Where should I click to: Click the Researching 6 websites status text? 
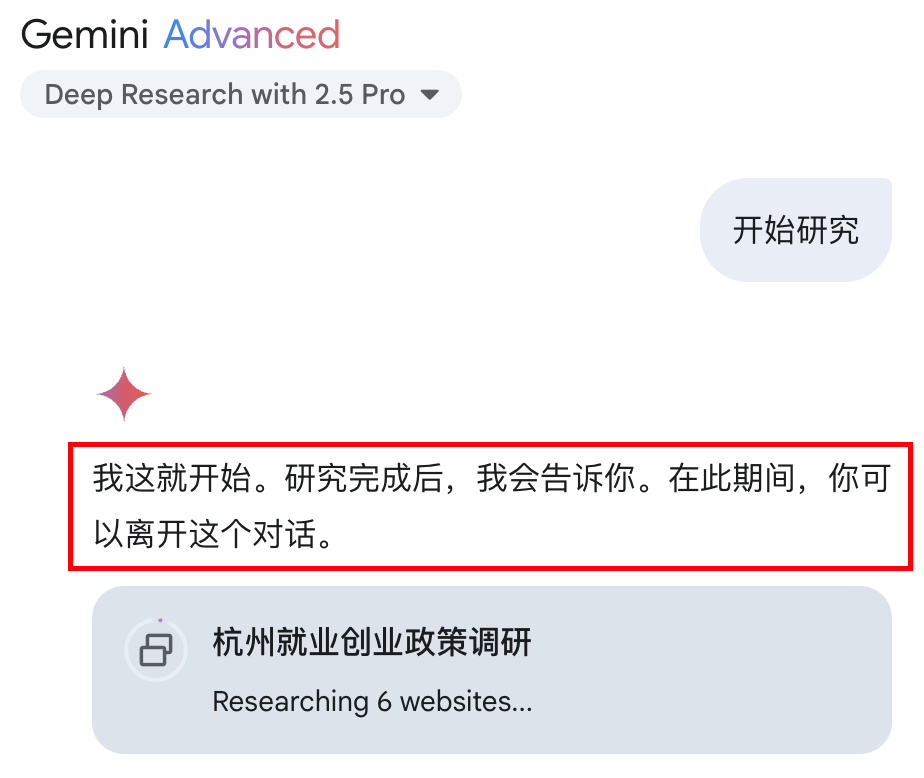(372, 701)
